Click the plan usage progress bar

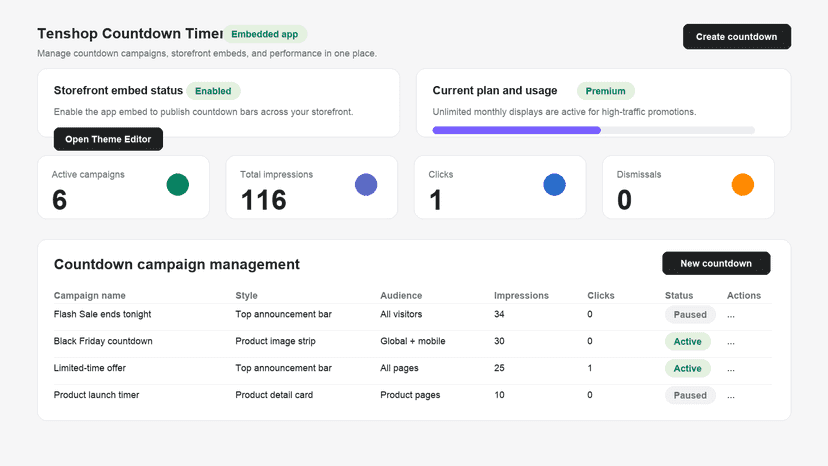click(x=594, y=130)
